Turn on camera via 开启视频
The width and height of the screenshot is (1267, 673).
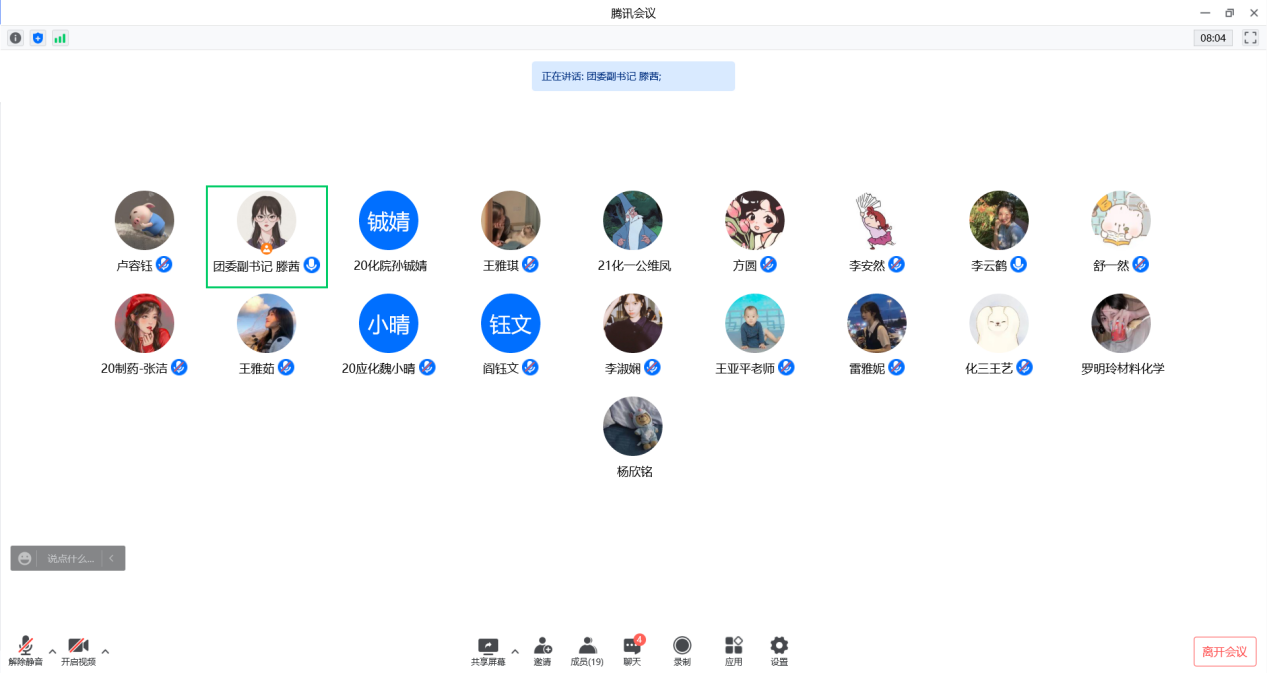[78, 650]
